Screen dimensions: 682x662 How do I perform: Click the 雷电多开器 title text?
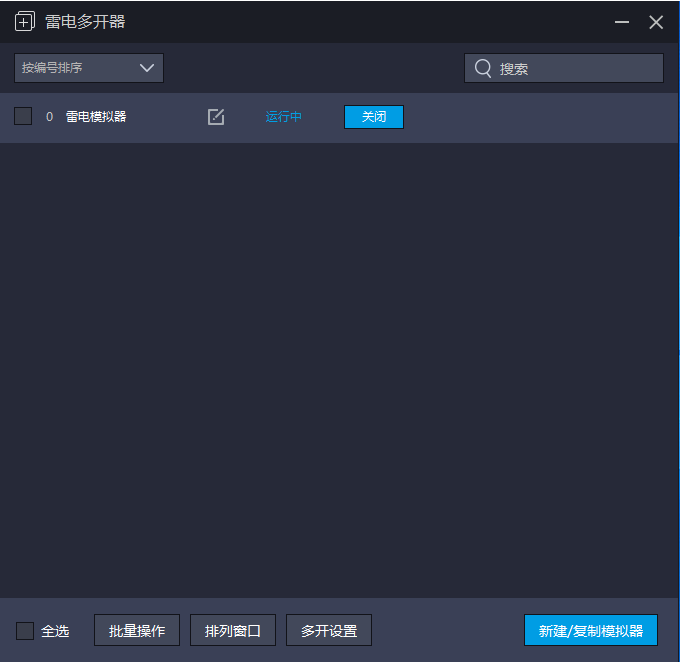[85, 22]
